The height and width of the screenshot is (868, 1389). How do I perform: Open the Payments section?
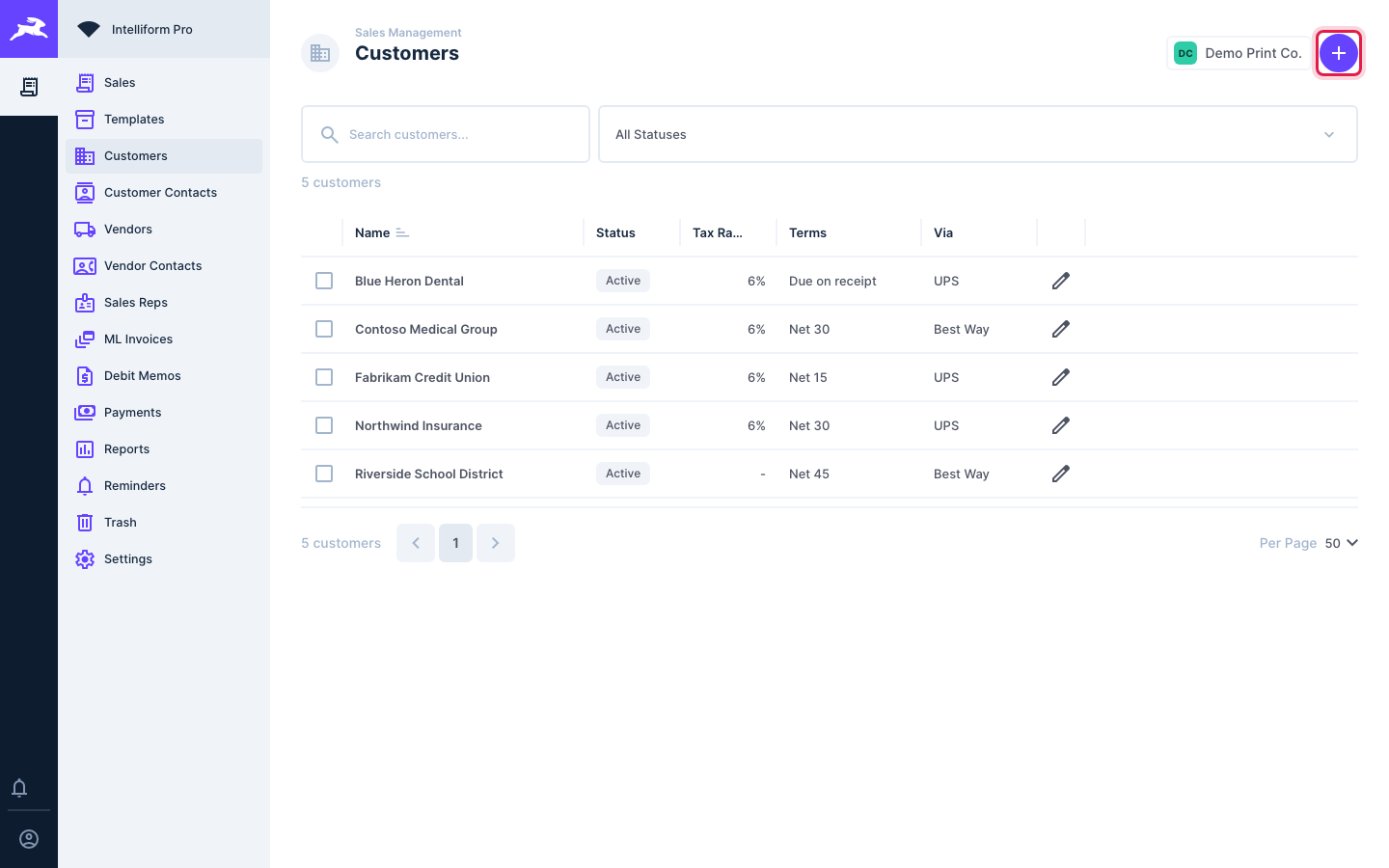coord(164,413)
